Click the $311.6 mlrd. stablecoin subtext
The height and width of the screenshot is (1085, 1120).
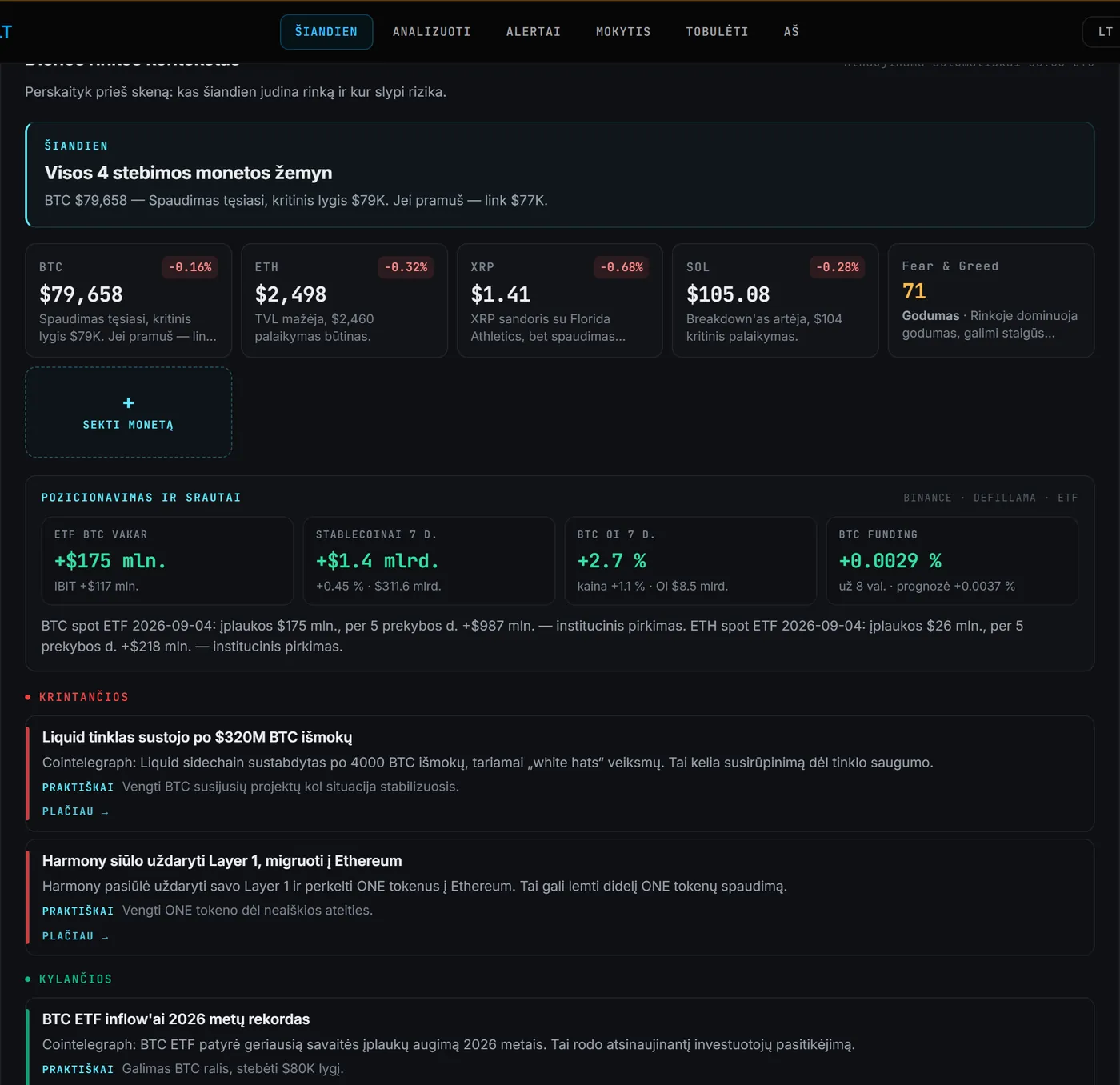click(x=408, y=587)
